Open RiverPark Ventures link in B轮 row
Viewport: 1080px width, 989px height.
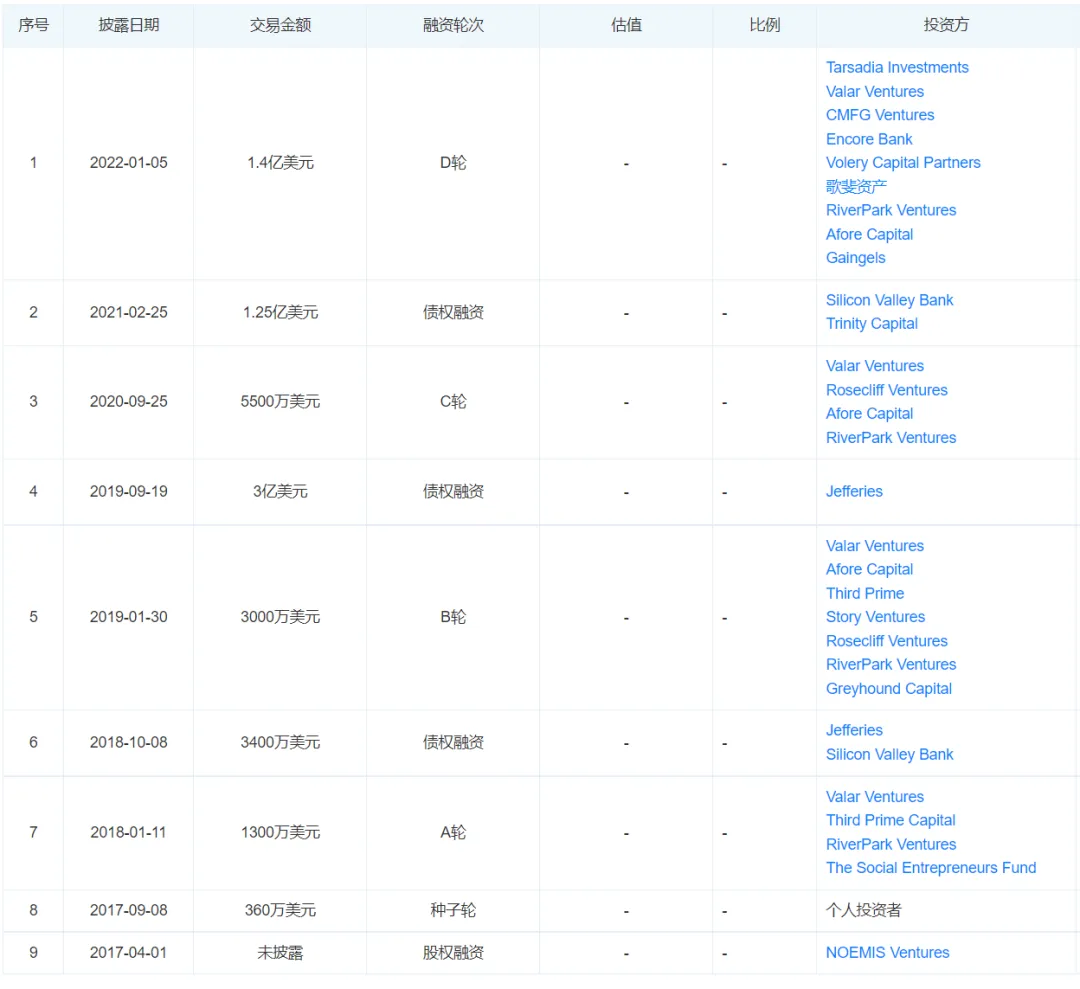pos(891,664)
